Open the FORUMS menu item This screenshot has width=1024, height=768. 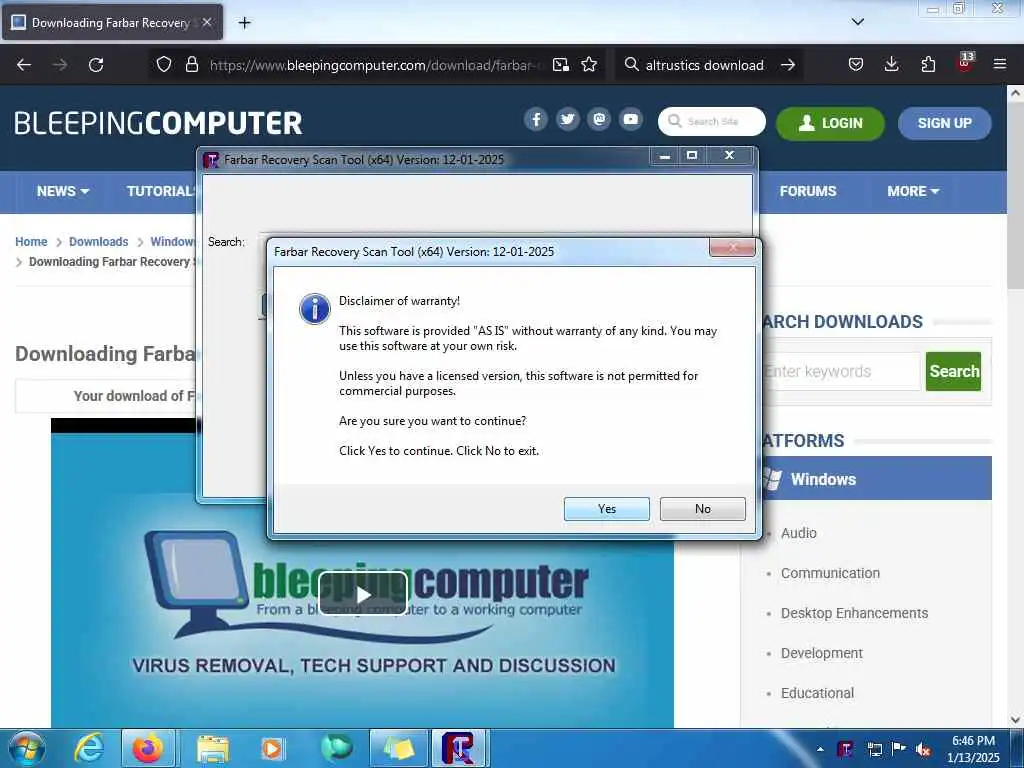(808, 191)
